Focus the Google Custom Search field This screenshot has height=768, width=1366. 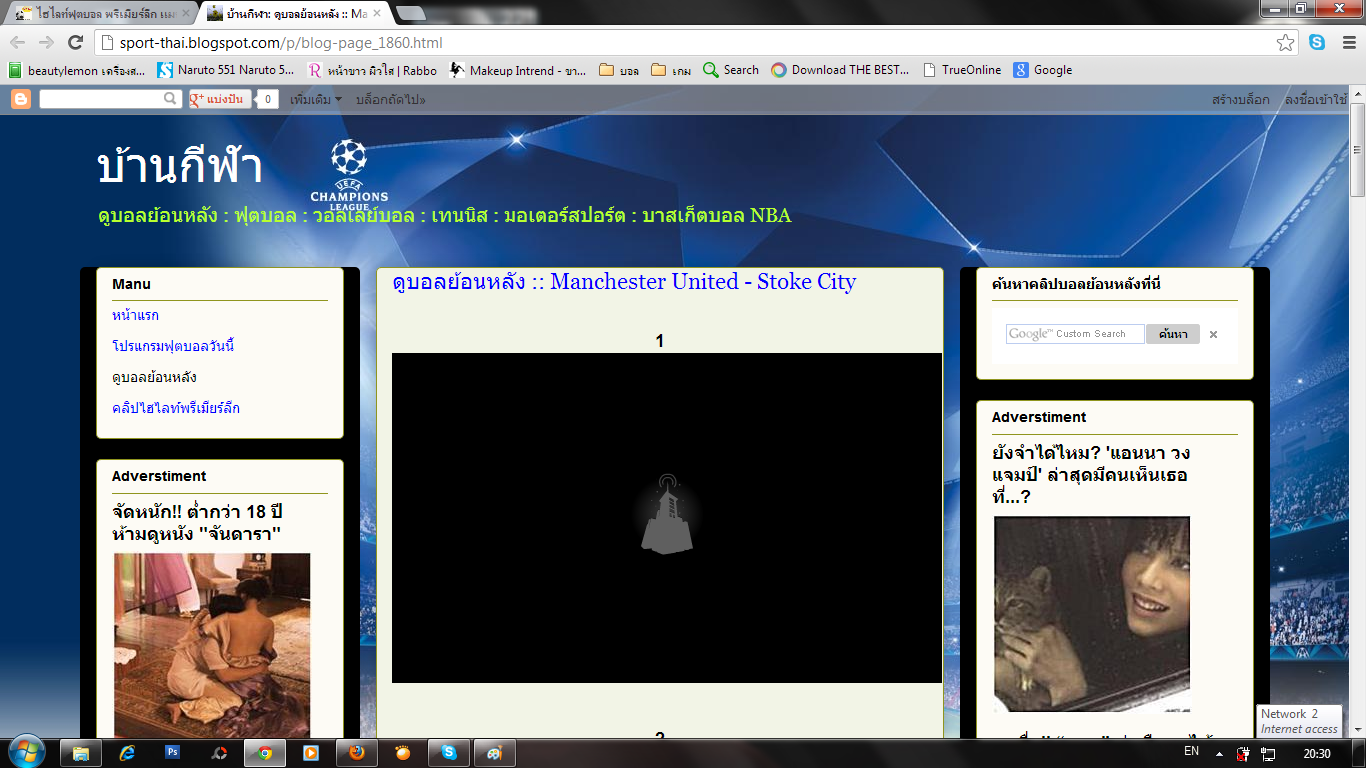coord(1075,334)
